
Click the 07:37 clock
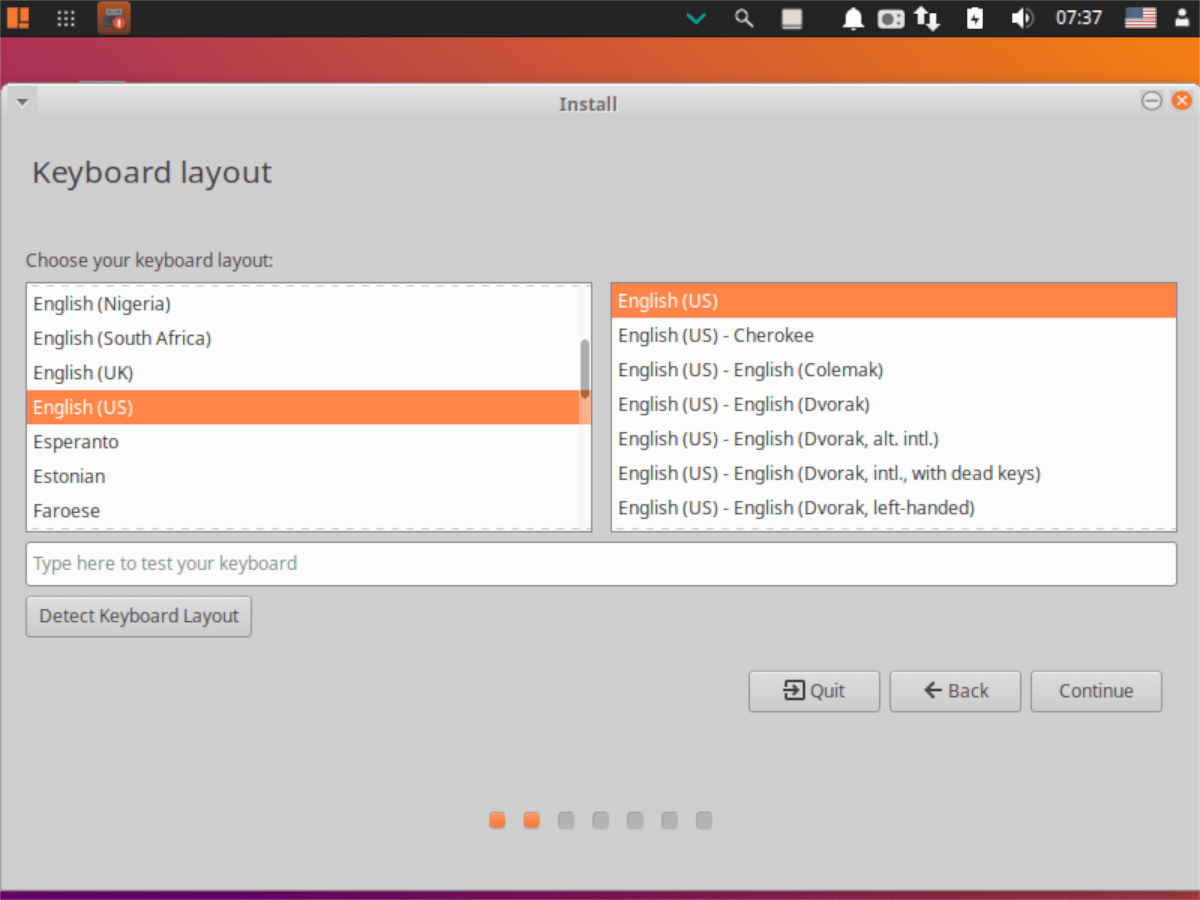pos(1079,18)
